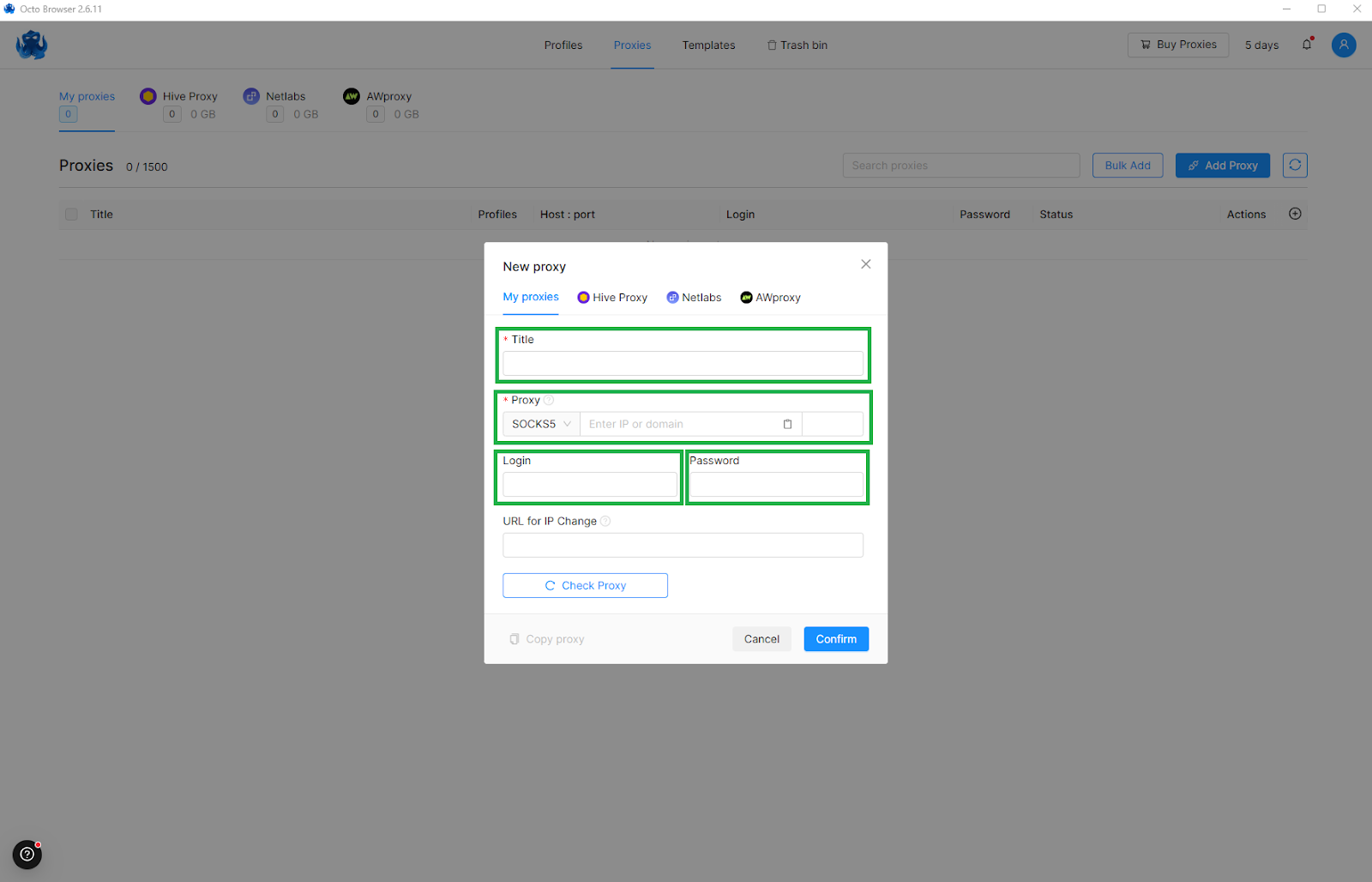Expand the SOCKS5 protocol dropdown
Screen dimensions: 1372x882
pos(541,424)
